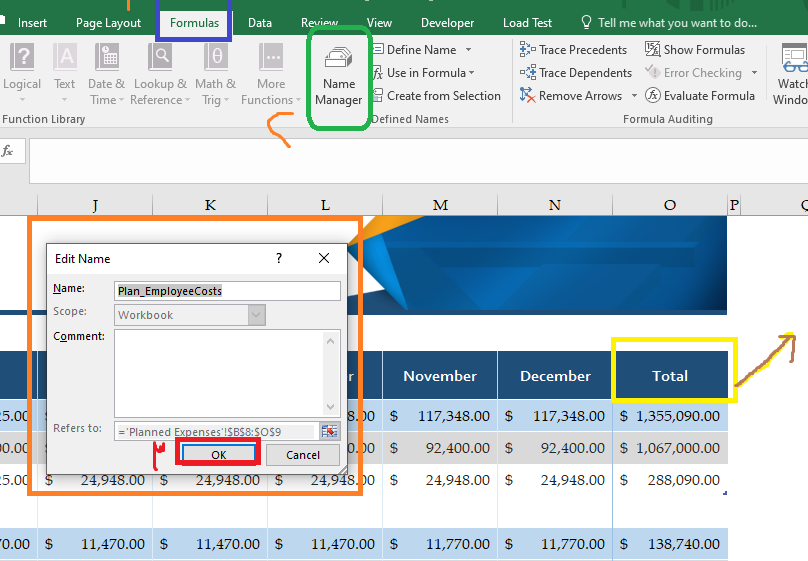Click Error Checking
Image resolution: width=808 pixels, height=561 pixels.
pos(694,73)
